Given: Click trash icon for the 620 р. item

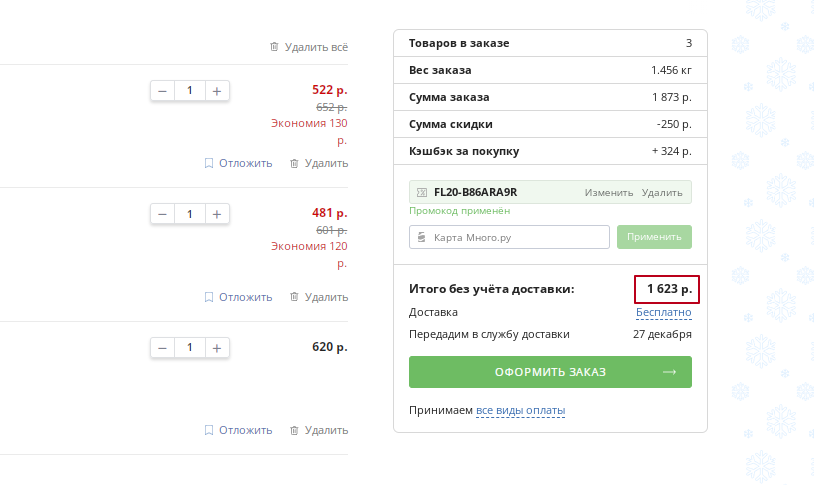Looking at the screenshot, I should [294, 430].
